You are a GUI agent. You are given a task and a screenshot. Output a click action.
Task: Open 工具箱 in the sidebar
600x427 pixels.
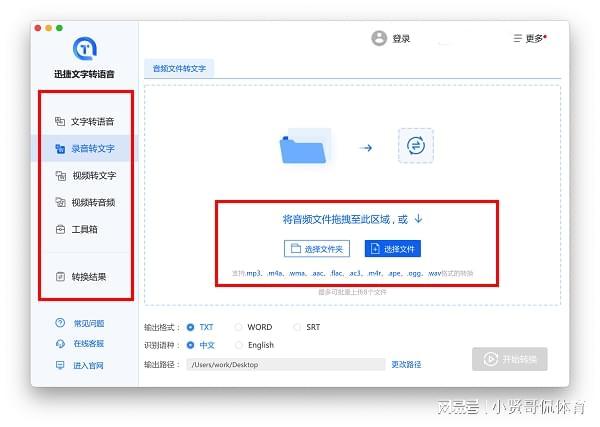85,230
